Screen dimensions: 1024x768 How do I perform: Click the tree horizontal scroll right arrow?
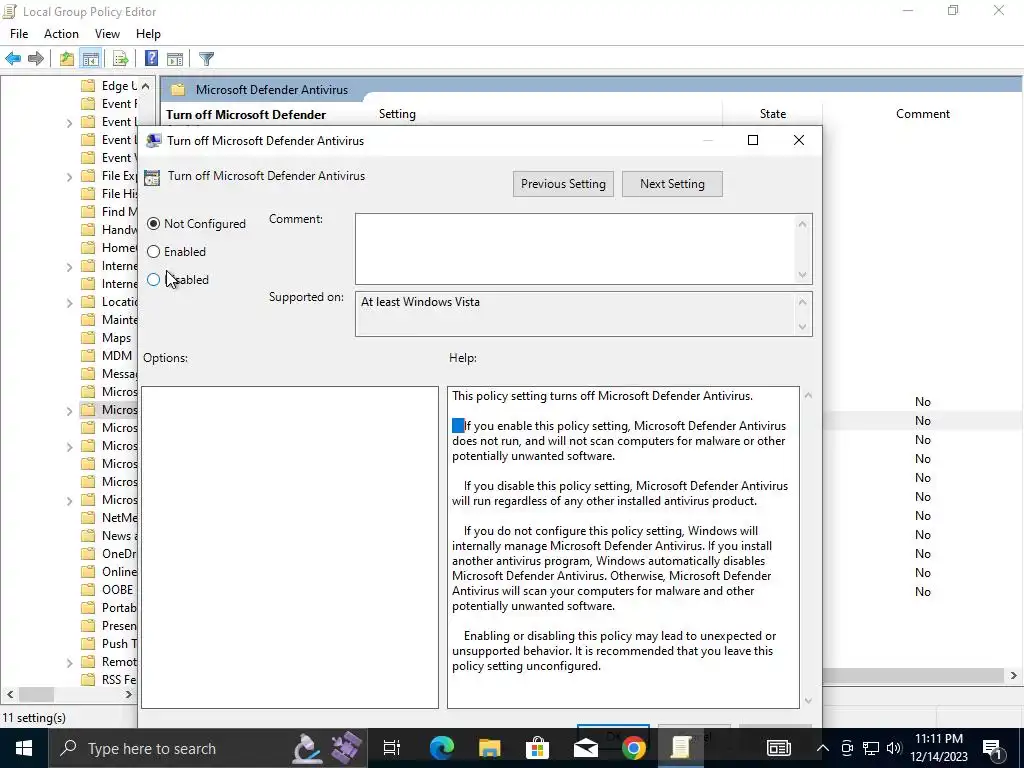(x=129, y=694)
